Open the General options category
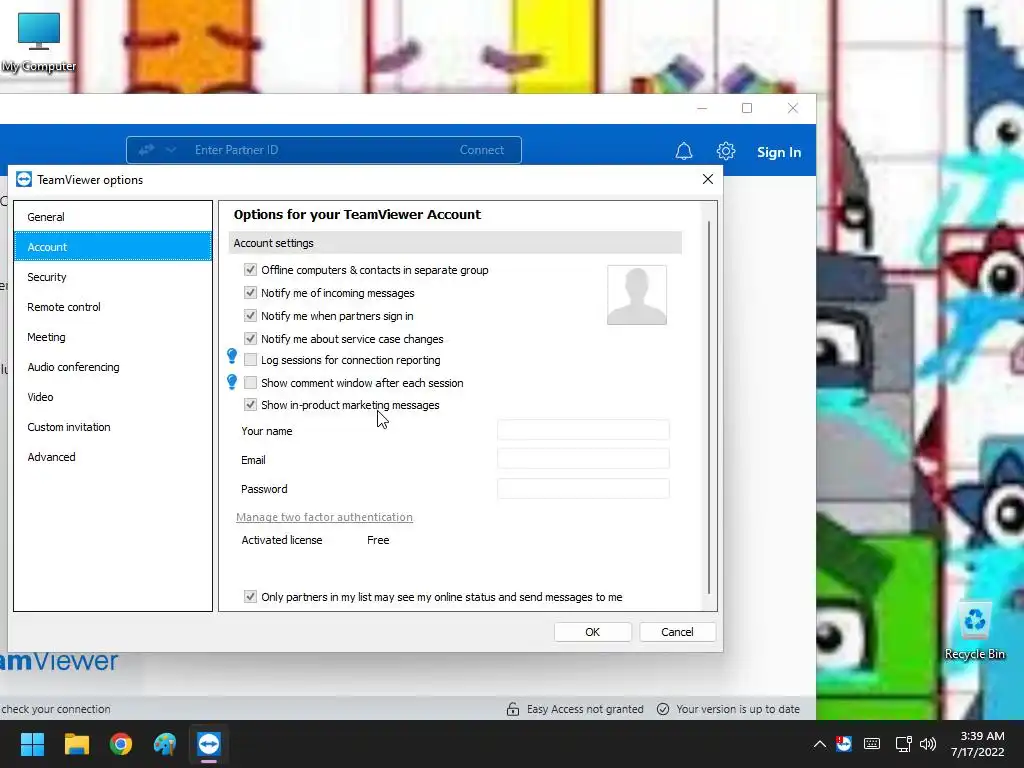 113,217
